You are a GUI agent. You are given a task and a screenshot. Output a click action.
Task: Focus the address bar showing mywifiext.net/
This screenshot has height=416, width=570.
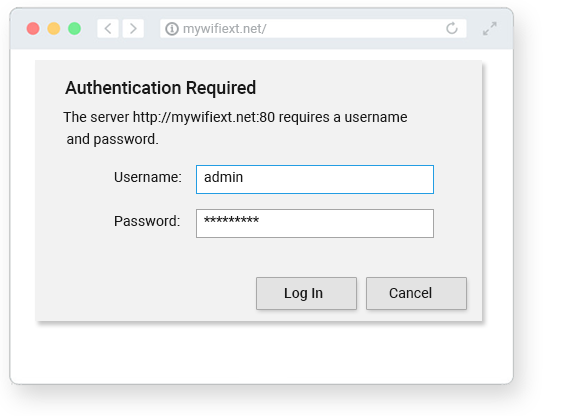click(313, 28)
